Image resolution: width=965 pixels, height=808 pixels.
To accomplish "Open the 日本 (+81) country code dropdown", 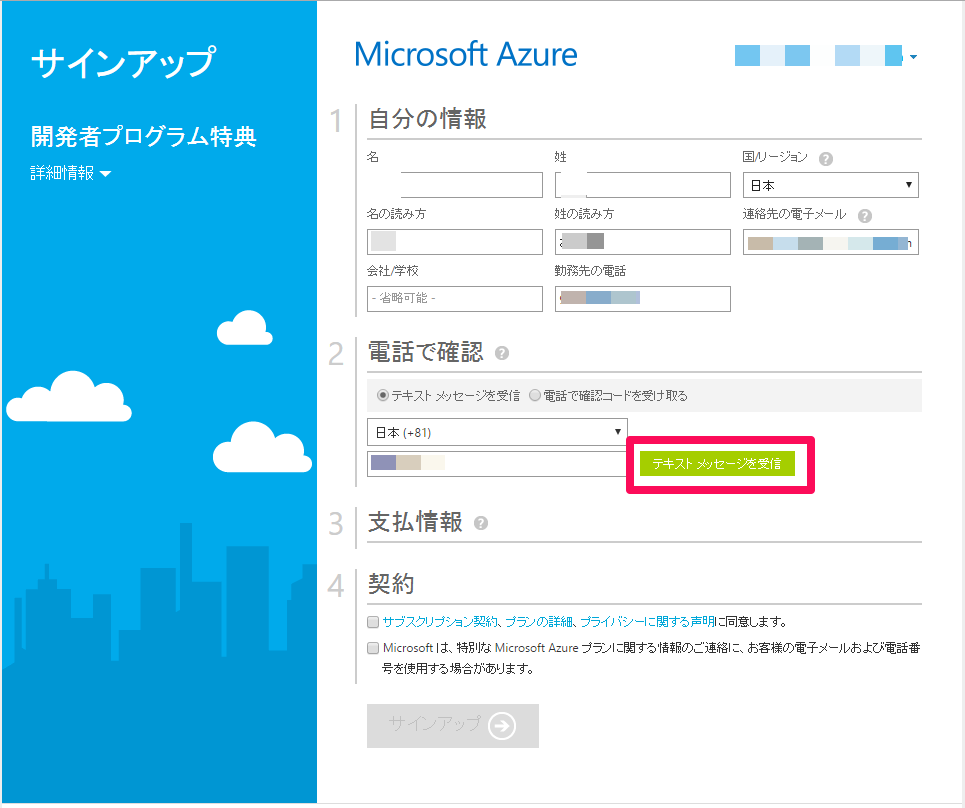I will (497, 432).
